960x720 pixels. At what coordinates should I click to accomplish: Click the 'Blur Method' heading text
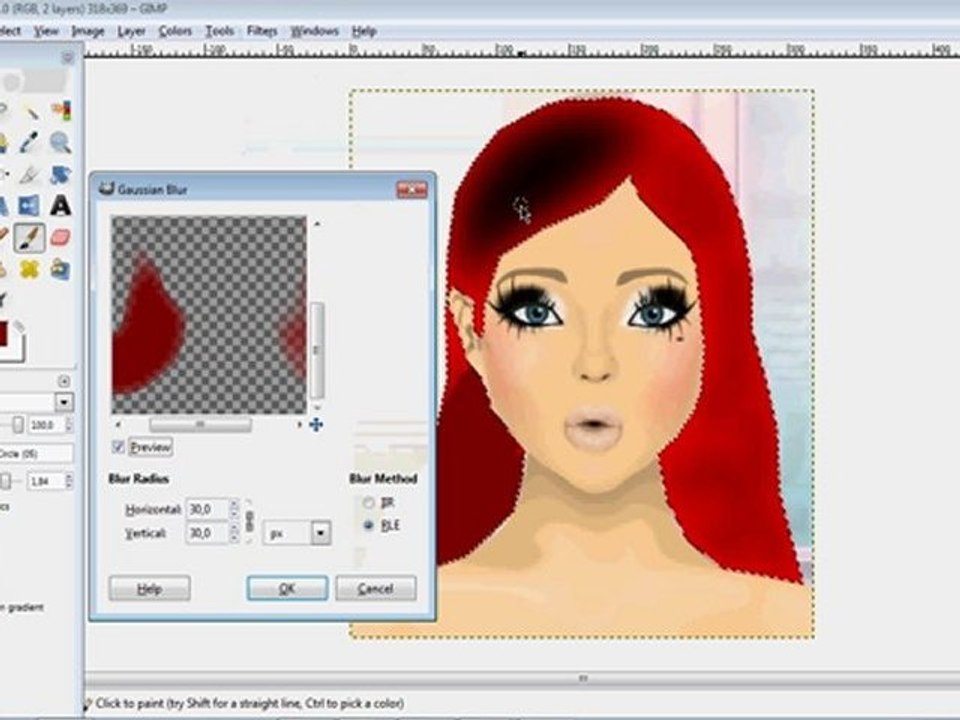(383, 479)
